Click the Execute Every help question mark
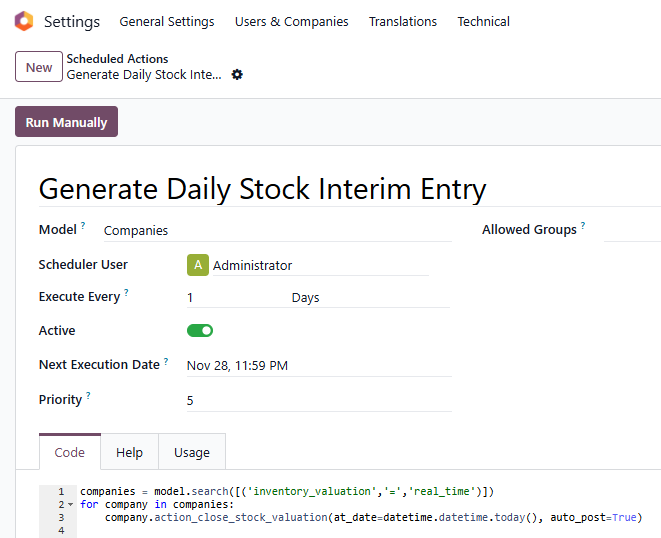 click(x=126, y=294)
